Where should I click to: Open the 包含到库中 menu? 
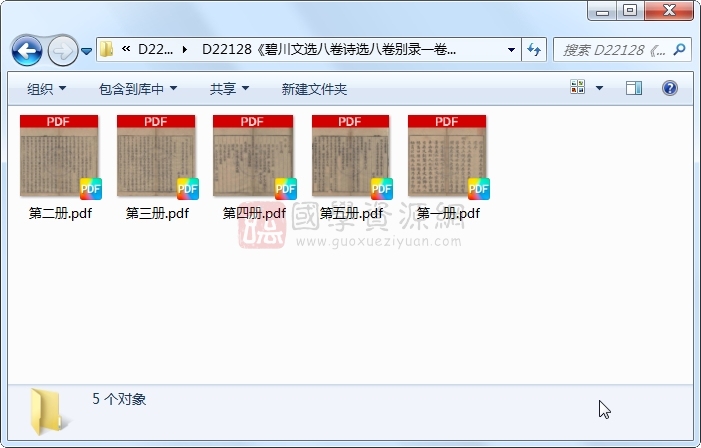tap(138, 89)
